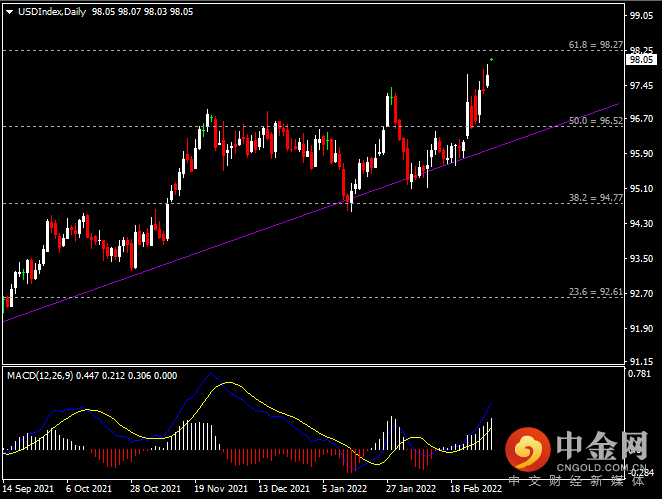Click the 28 Oct 2021 date label

155,488
